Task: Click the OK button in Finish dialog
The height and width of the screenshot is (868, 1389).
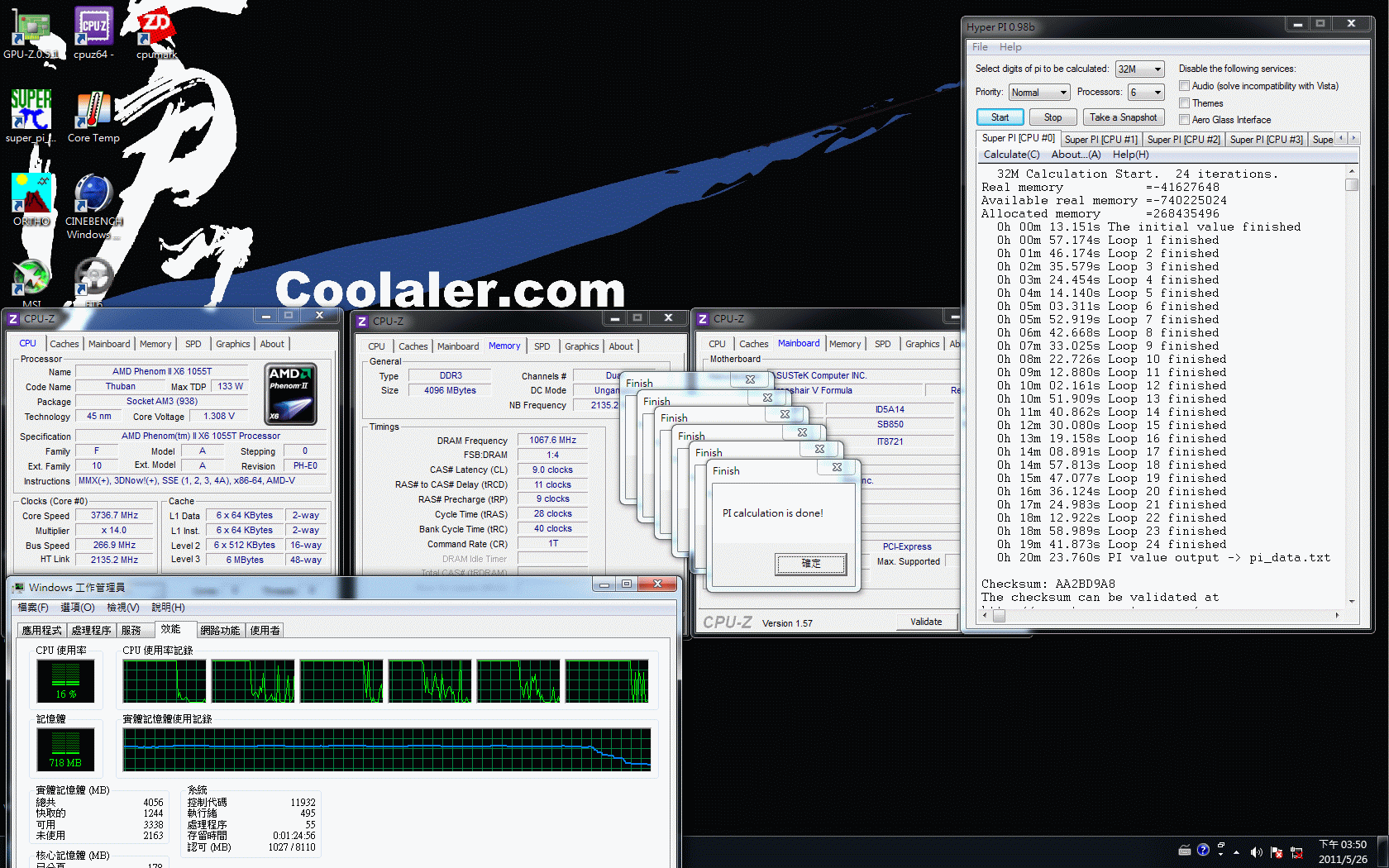Action: [811, 564]
